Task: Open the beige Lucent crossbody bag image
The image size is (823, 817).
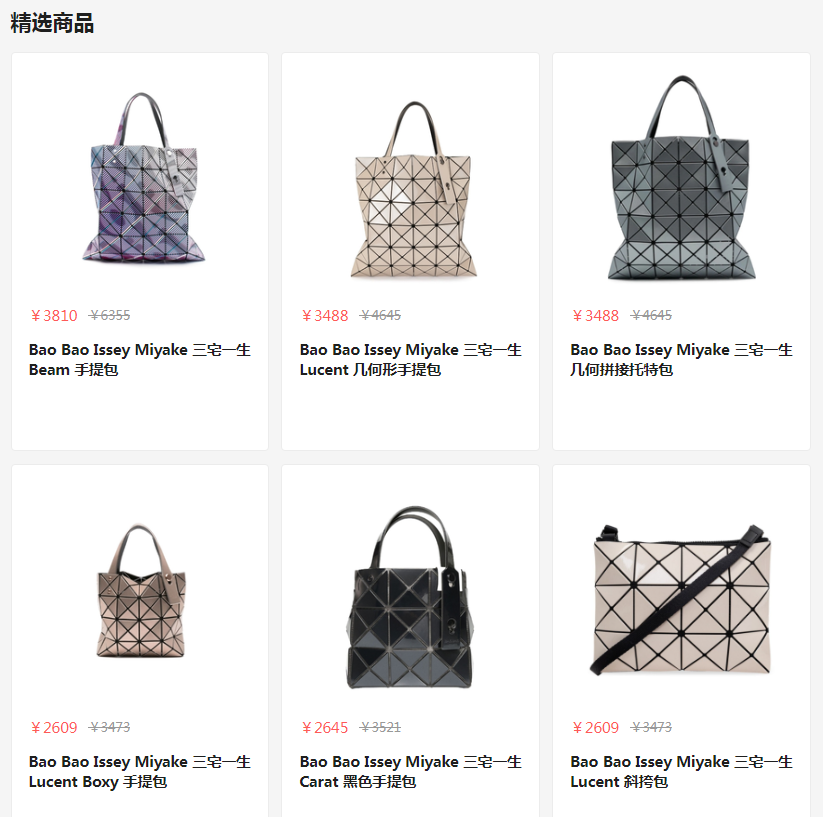Action: [681, 600]
